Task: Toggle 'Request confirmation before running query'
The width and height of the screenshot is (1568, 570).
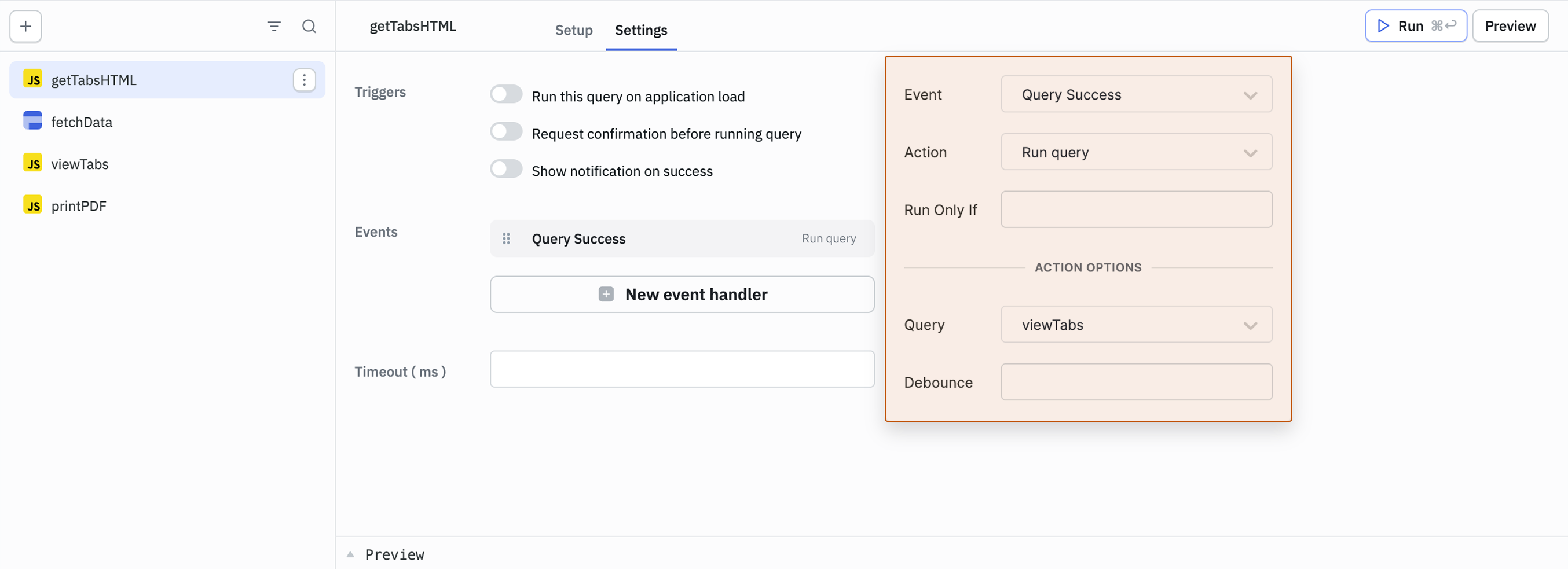Action: point(506,131)
